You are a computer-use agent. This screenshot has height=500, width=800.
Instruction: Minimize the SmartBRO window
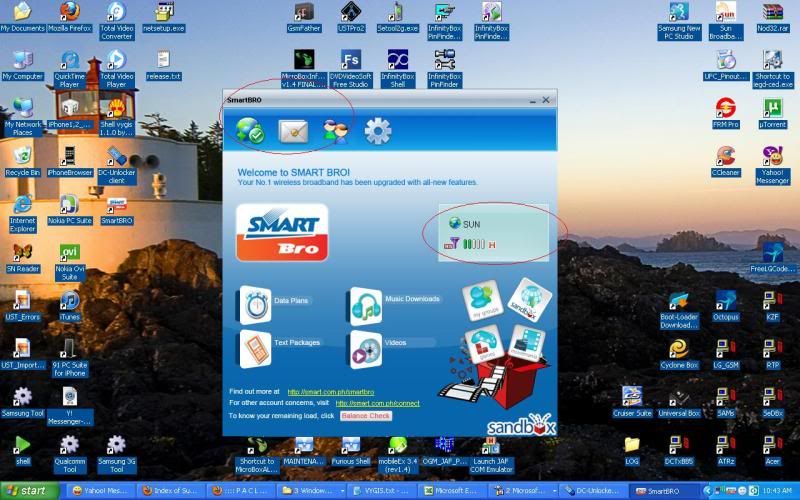pos(533,101)
